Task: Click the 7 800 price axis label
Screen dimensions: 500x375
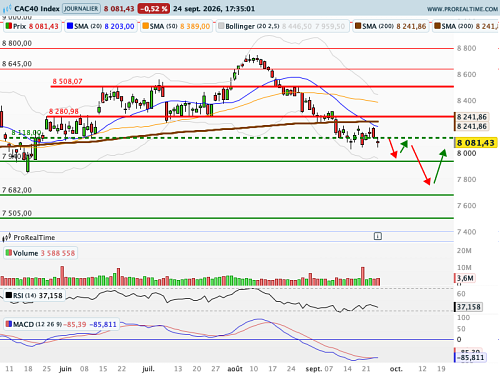Action: click(x=466, y=179)
